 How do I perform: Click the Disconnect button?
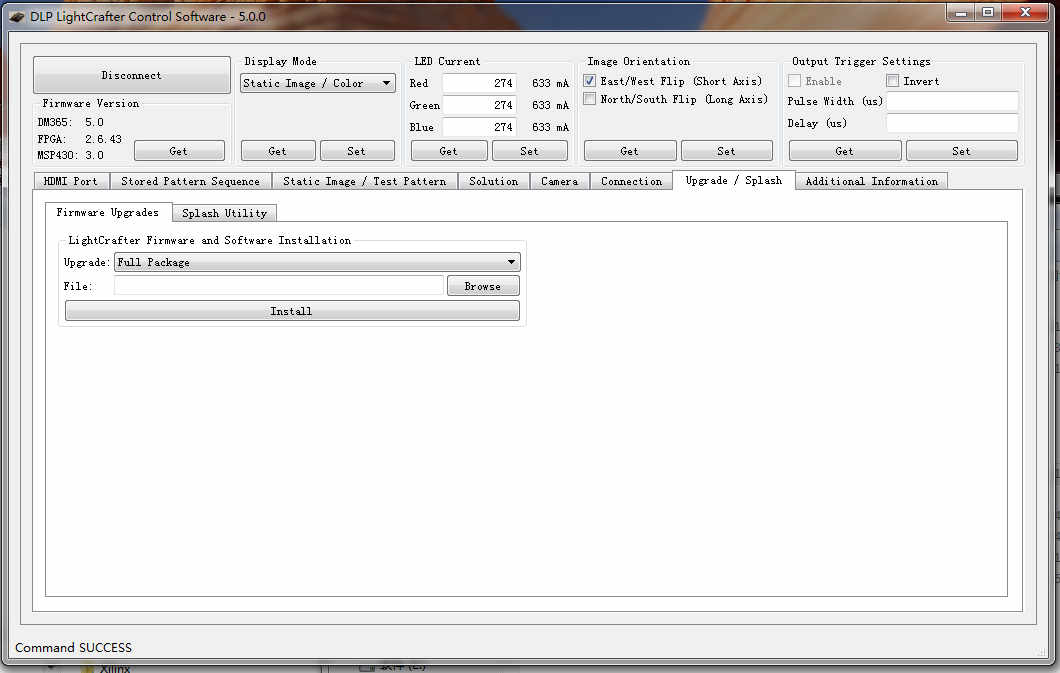(132, 75)
